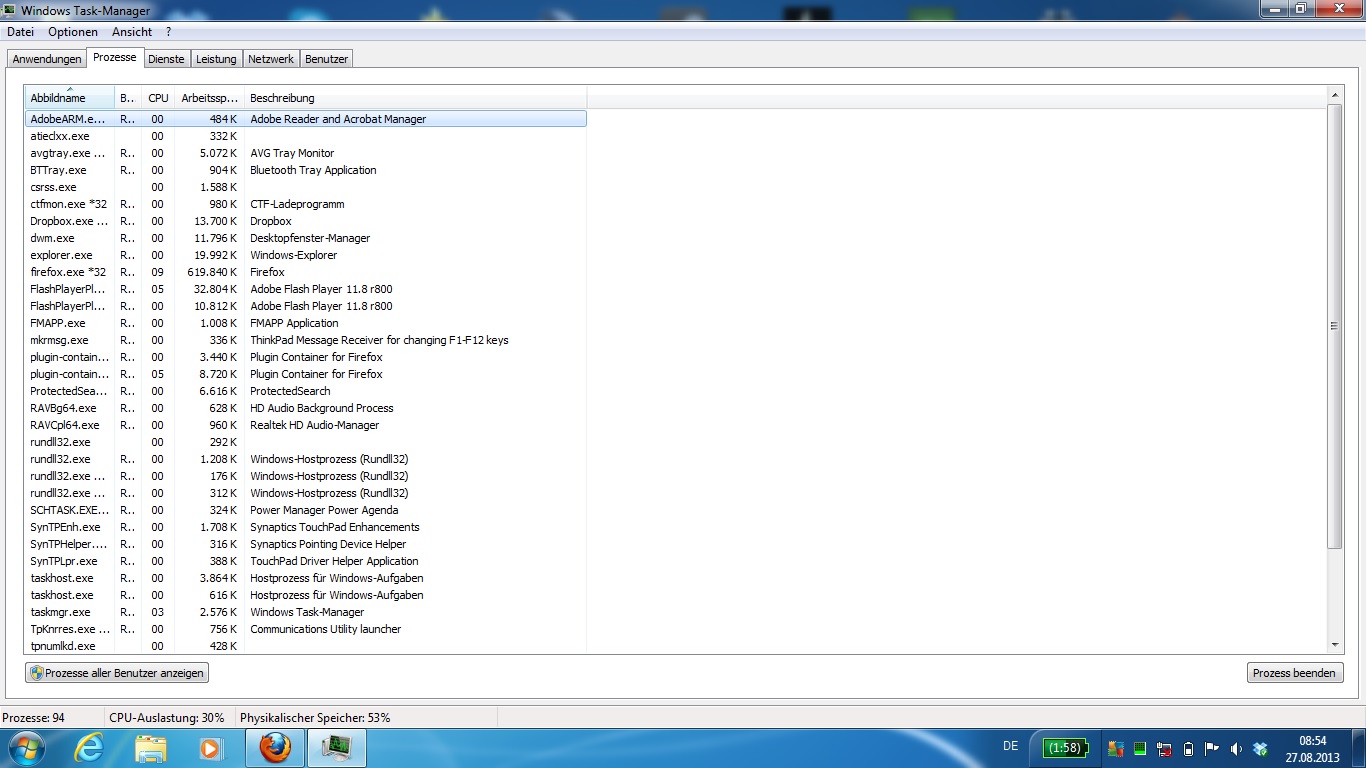Switch to Firefox via taskbar icon

point(275,748)
